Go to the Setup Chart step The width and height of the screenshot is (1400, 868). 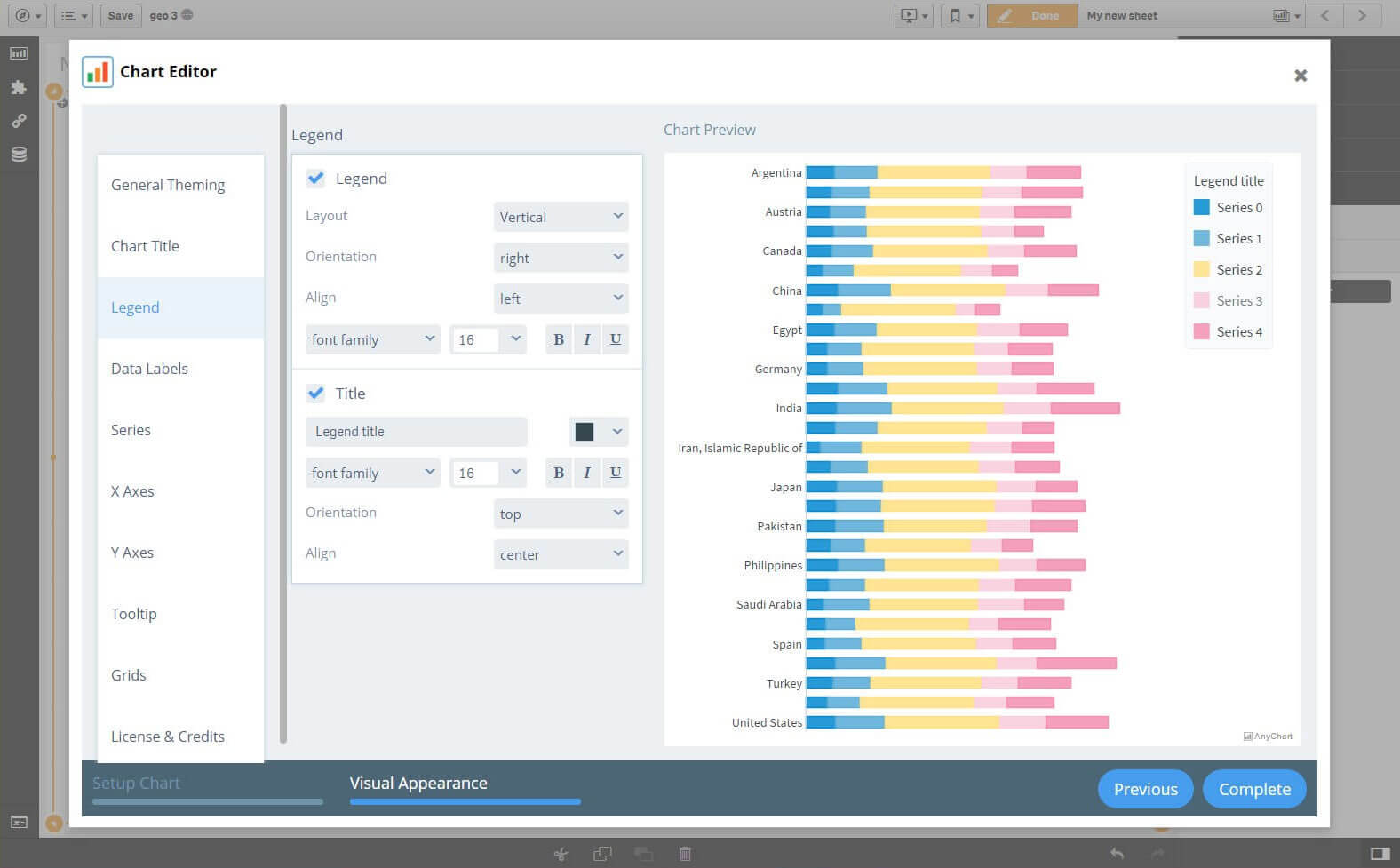pyautogui.click(x=207, y=788)
